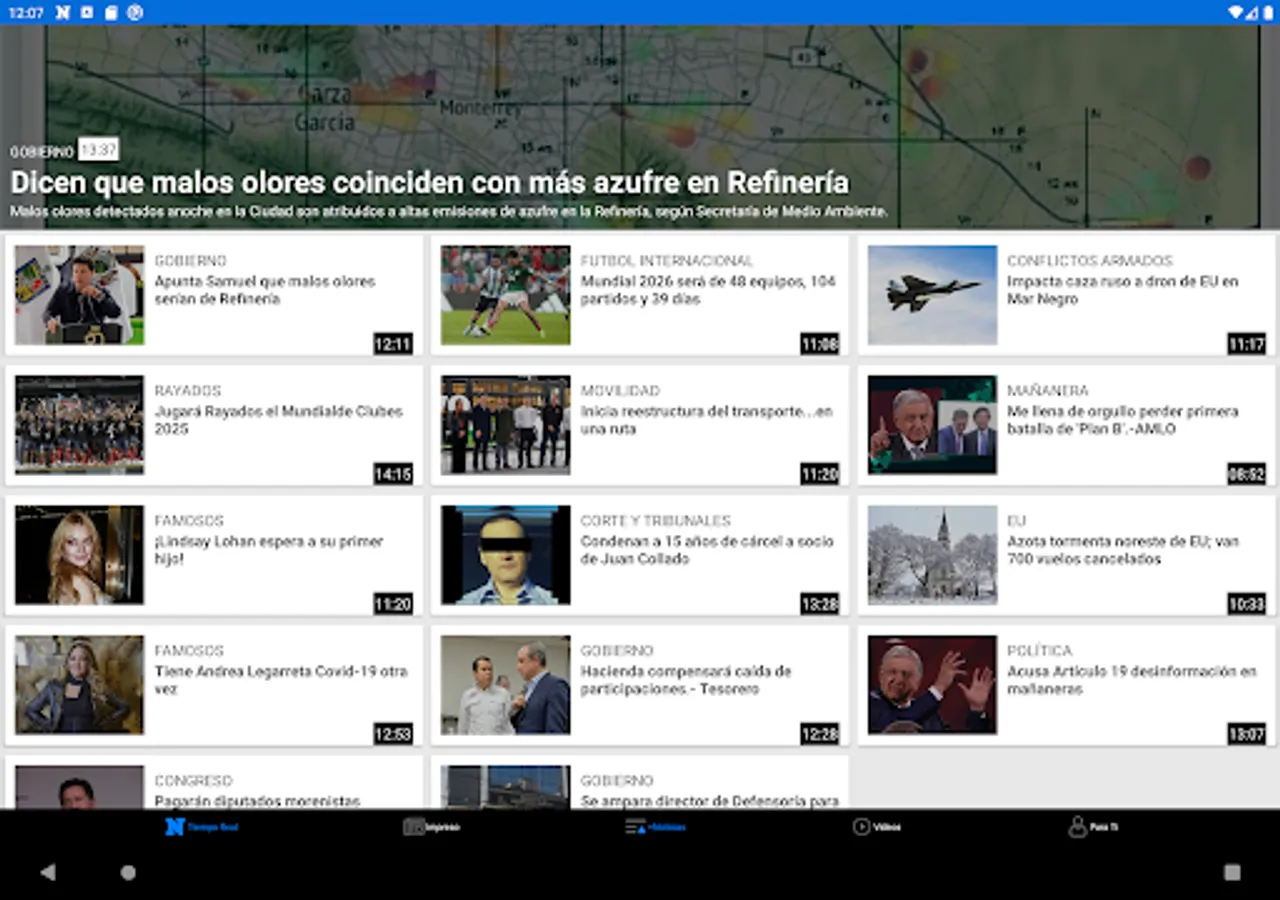Open Lindsay Lohan article thumbnail
The image size is (1280, 900).
[x=79, y=555]
